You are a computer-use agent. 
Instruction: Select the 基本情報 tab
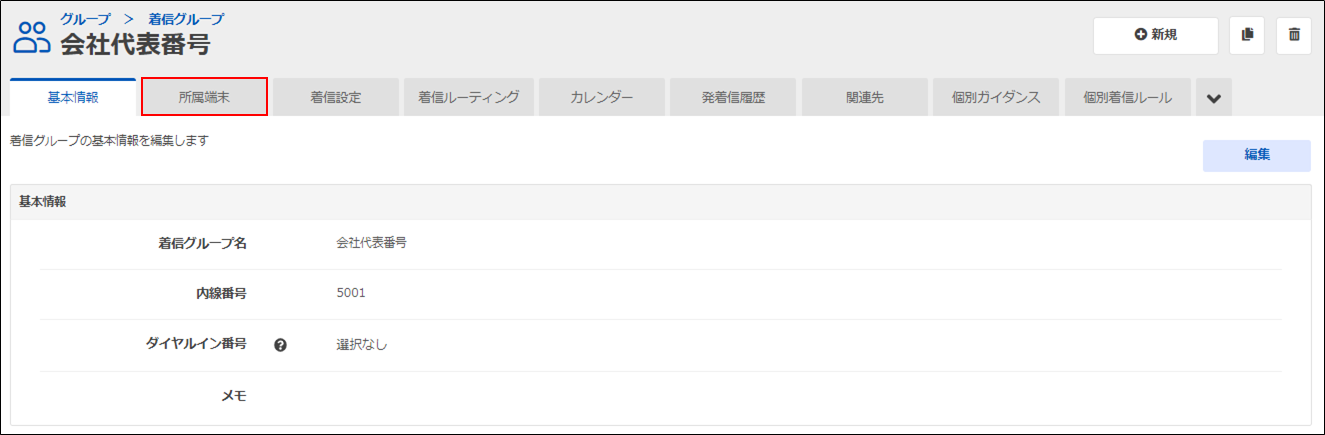[72, 98]
